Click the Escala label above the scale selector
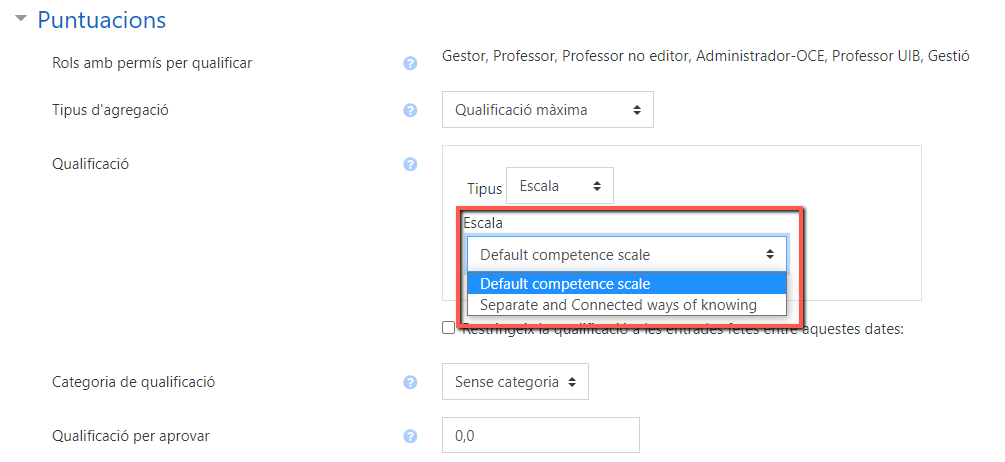Screen dimensions: 1005x462 [483, 223]
